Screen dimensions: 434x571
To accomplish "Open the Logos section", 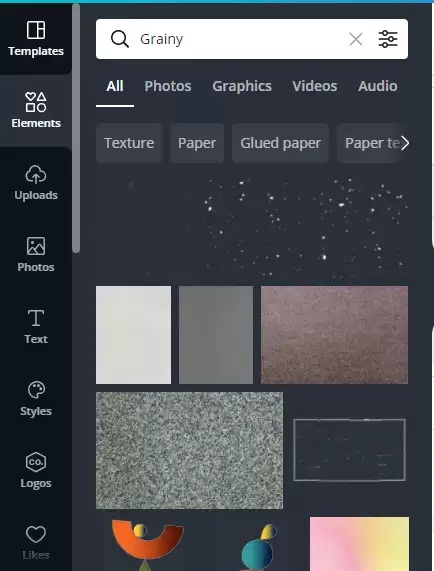I will point(36,470).
